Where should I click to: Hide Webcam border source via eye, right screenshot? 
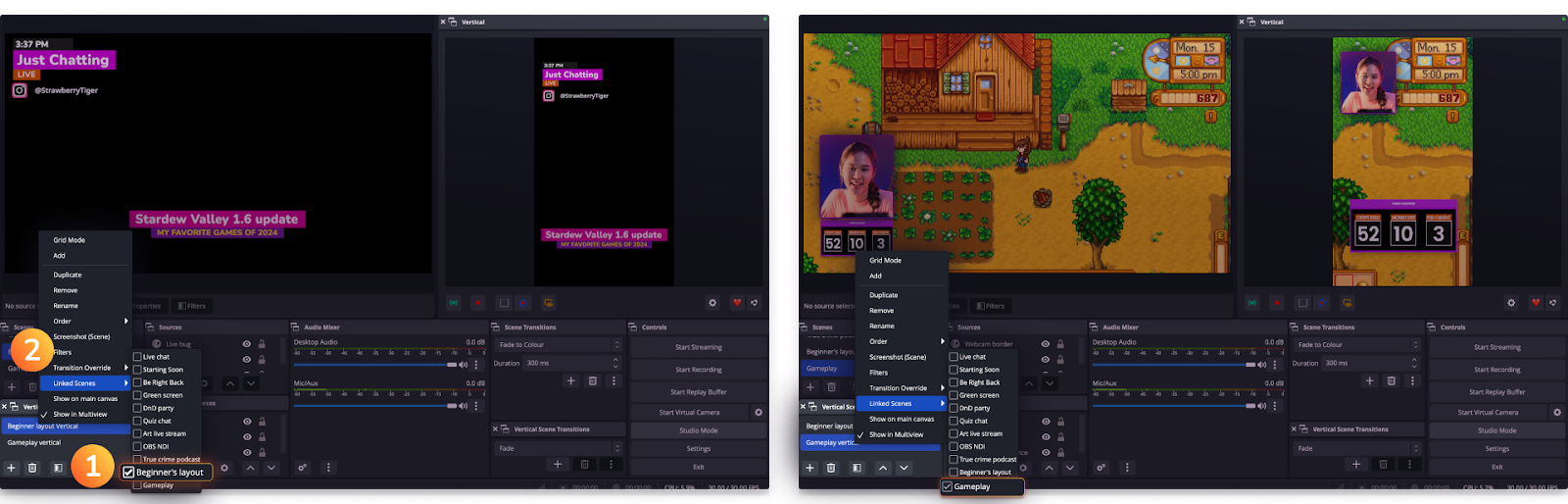click(x=1046, y=344)
